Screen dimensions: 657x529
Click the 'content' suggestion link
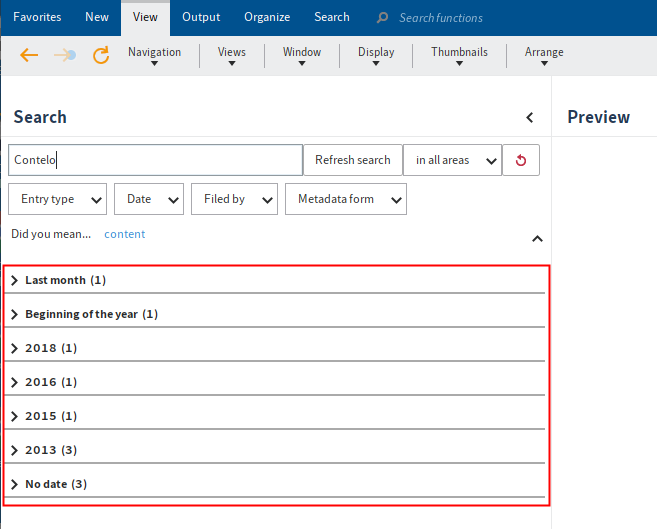click(124, 234)
